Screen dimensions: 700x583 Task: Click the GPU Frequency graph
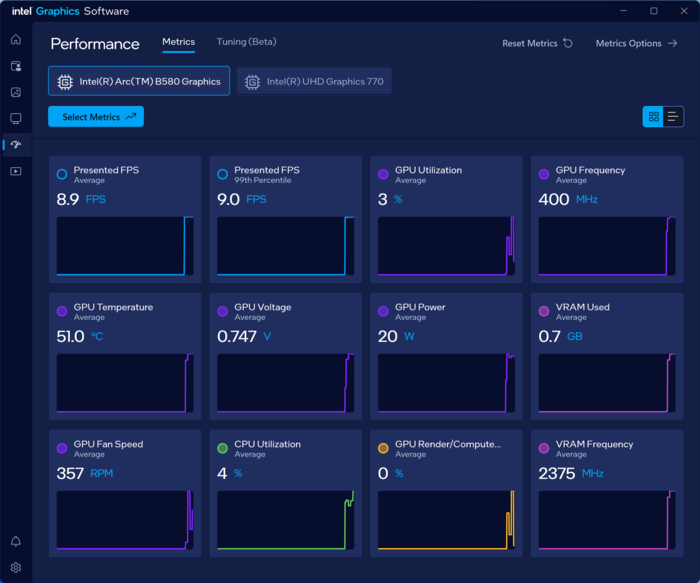coord(607,246)
